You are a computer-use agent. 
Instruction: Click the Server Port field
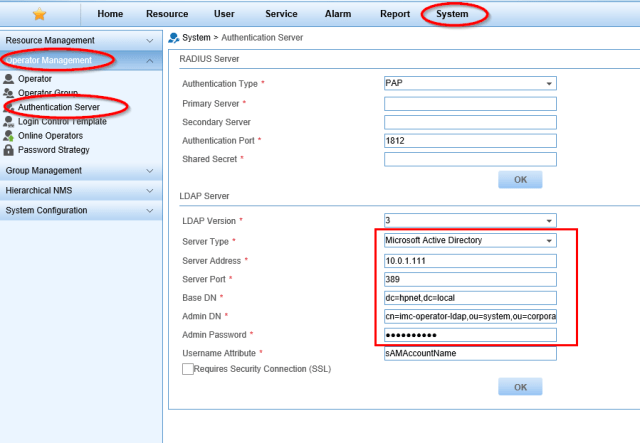[470, 279]
